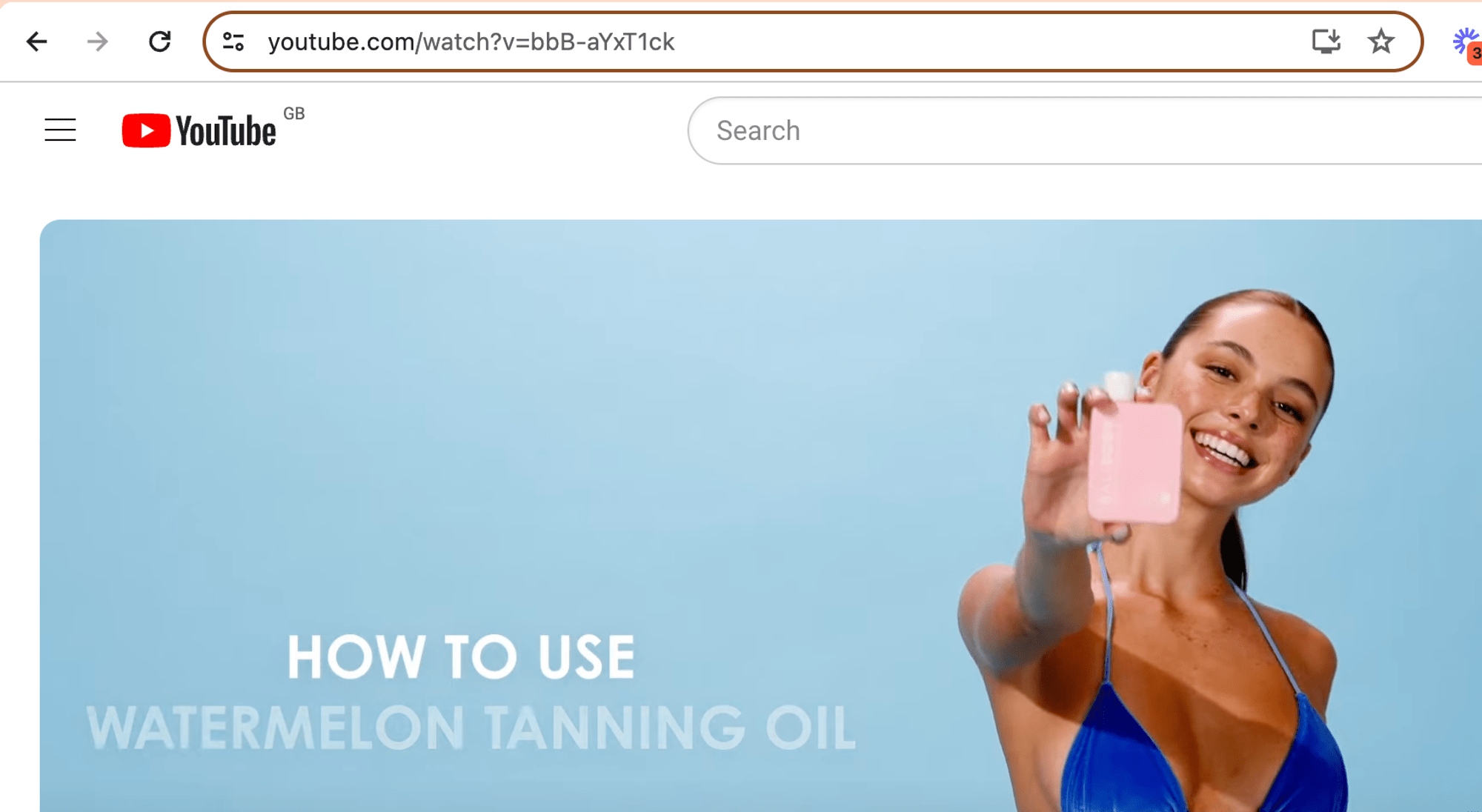The width and height of the screenshot is (1482, 812).
Task: Click the YouTube wordmark to go home
Action: [225, 131]
